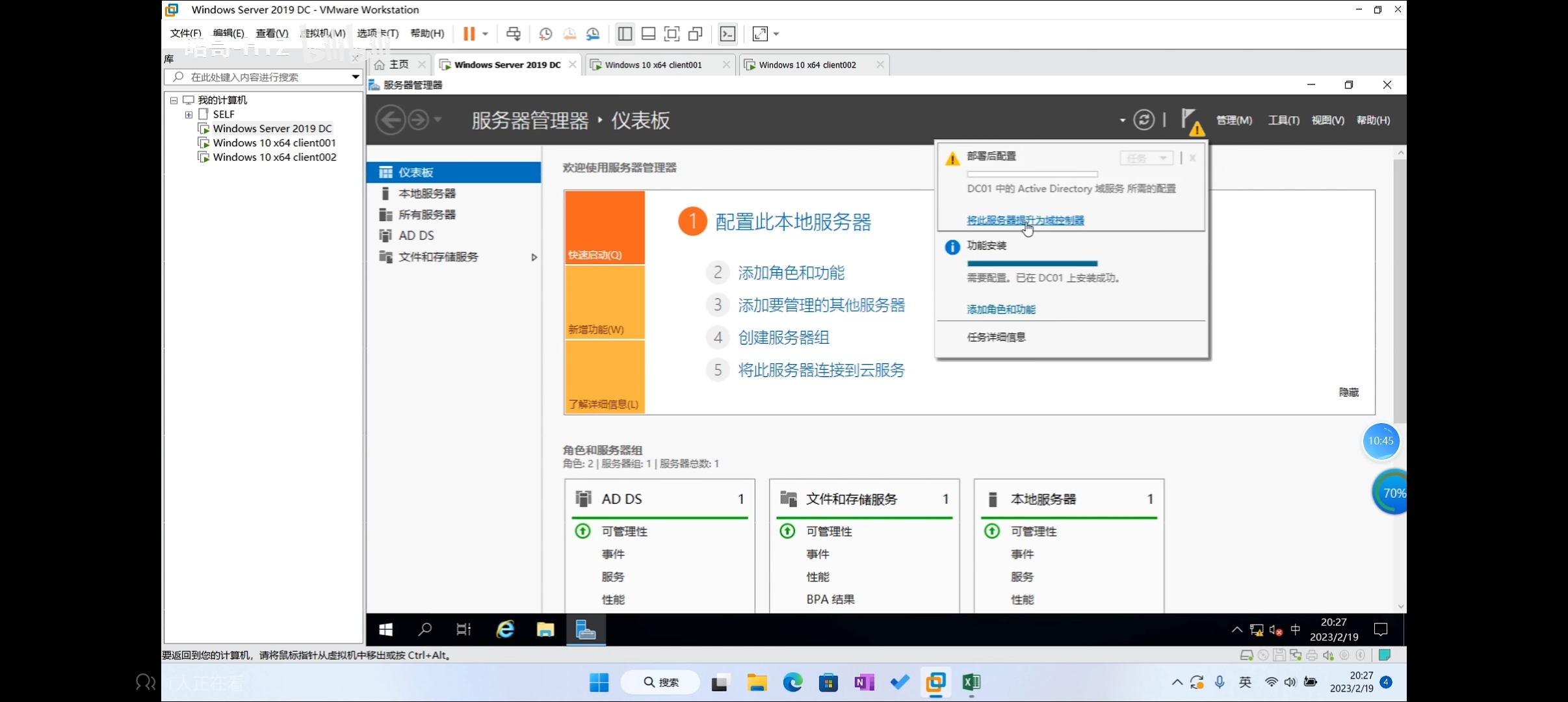Image resolution: width=1568 pixels, height=702 pixels.
Task: Click the take snapshot clock icon
Action: 545,34
